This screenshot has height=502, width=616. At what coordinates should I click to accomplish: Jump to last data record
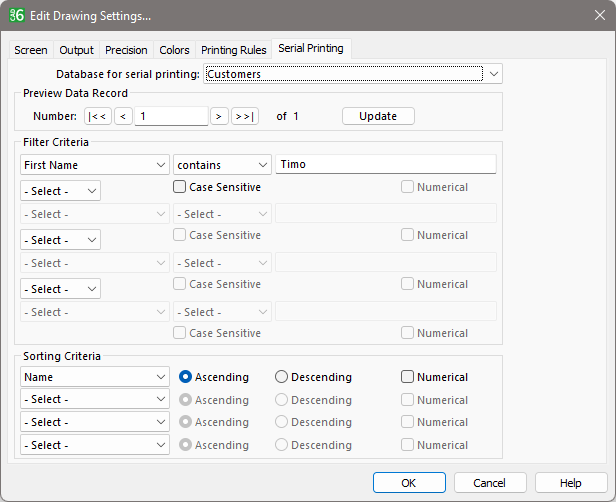click(x=245, y=116)
